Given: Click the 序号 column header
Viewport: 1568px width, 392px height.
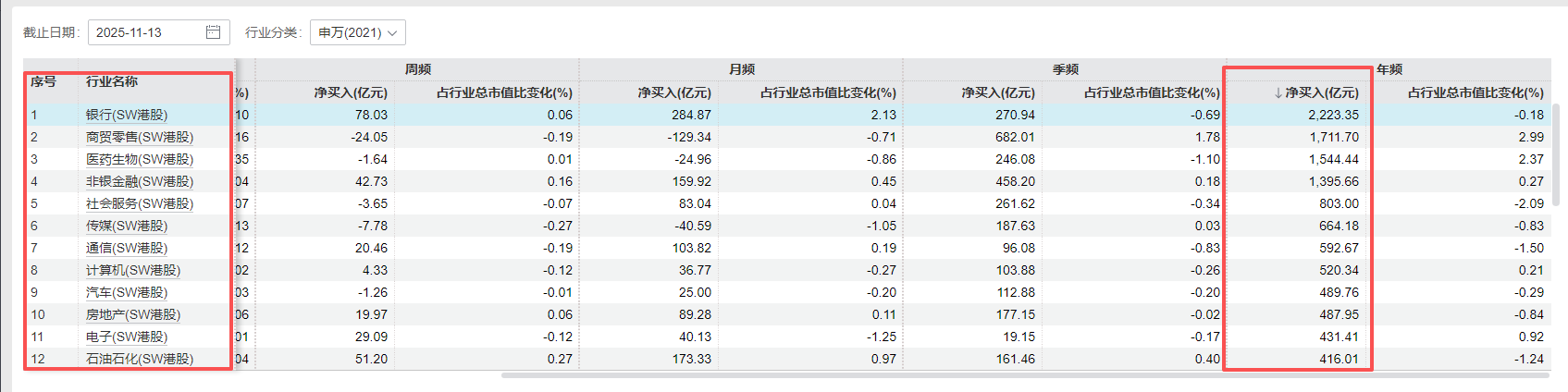Looking at the screenshot, I should coord(43,81).
